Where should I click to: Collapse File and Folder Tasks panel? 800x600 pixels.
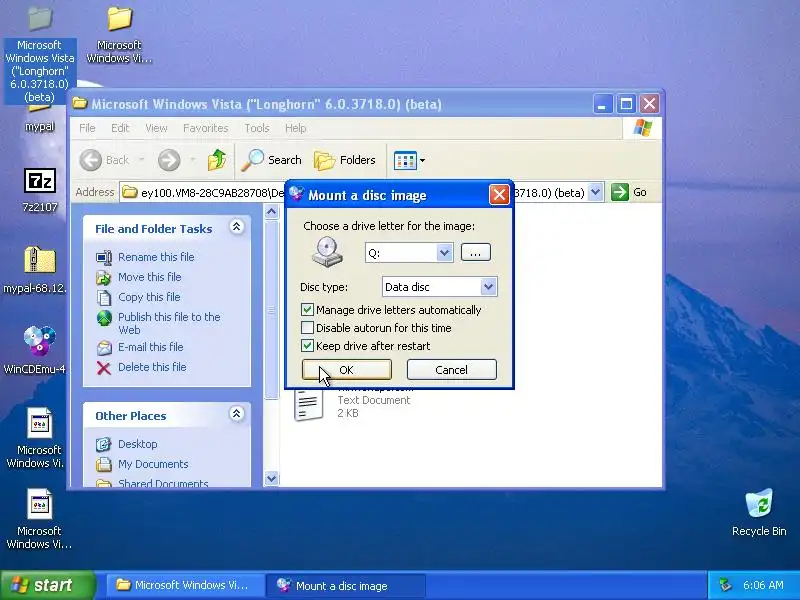(x=236, y=227)
